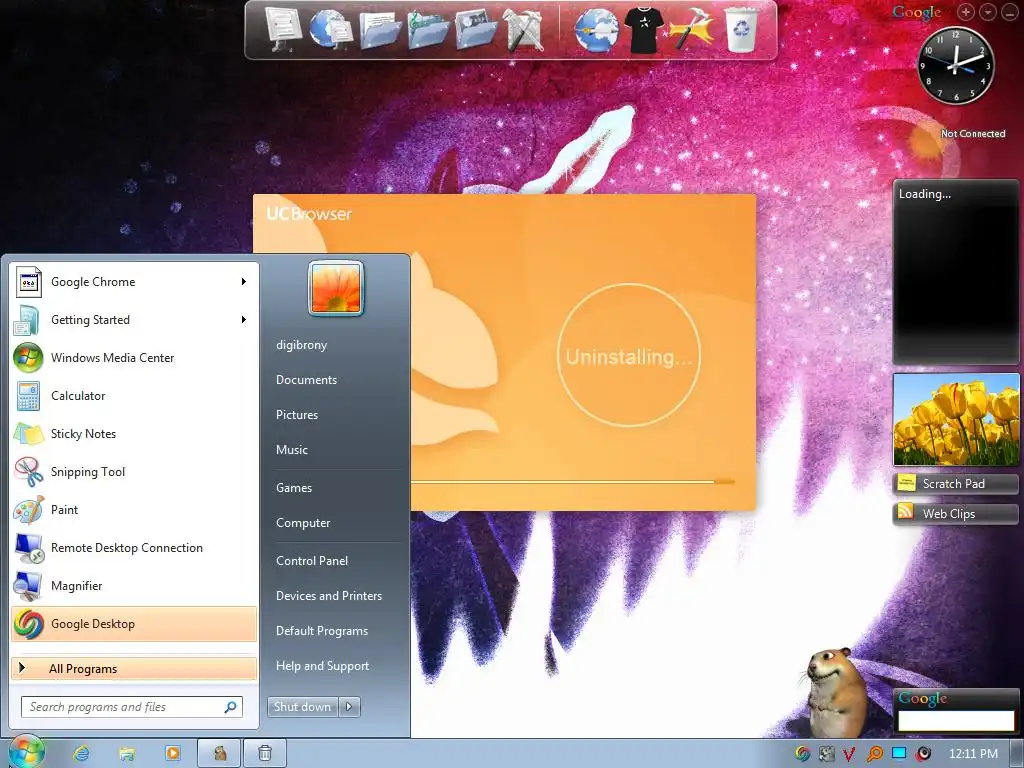1024x768 pixels.
Task: Click the Magnifier icon in Start menu
Action: click(29, 586)
